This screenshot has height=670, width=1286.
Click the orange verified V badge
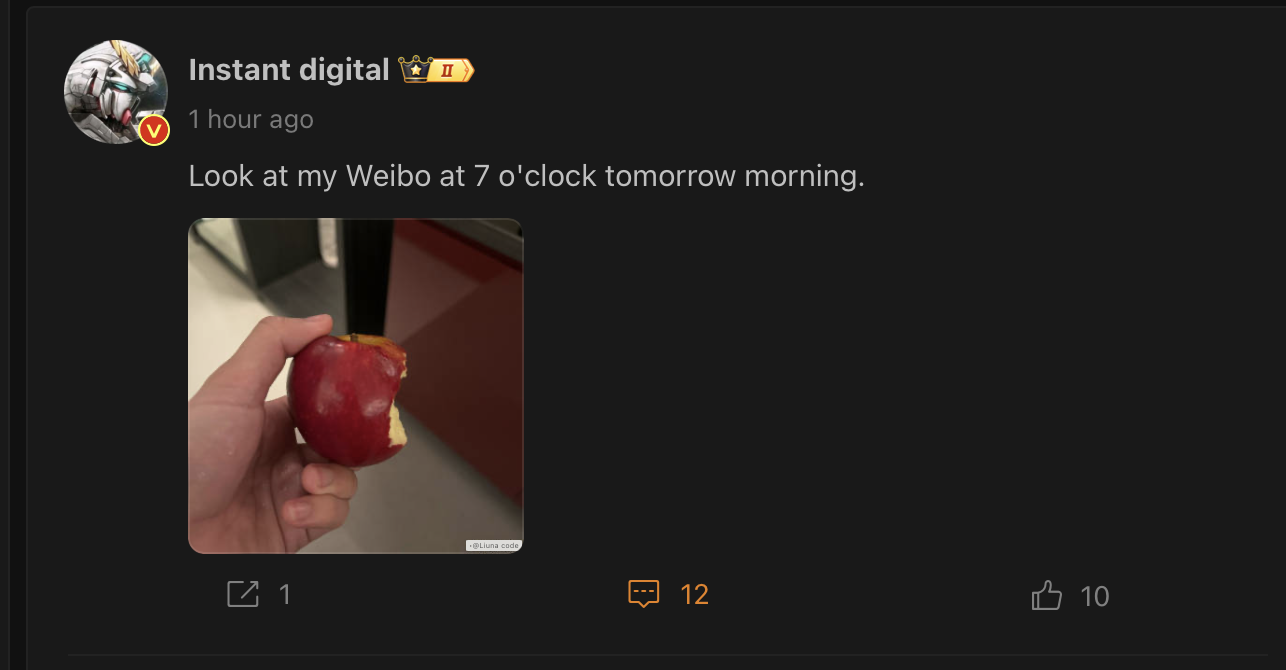click(153, 130)
